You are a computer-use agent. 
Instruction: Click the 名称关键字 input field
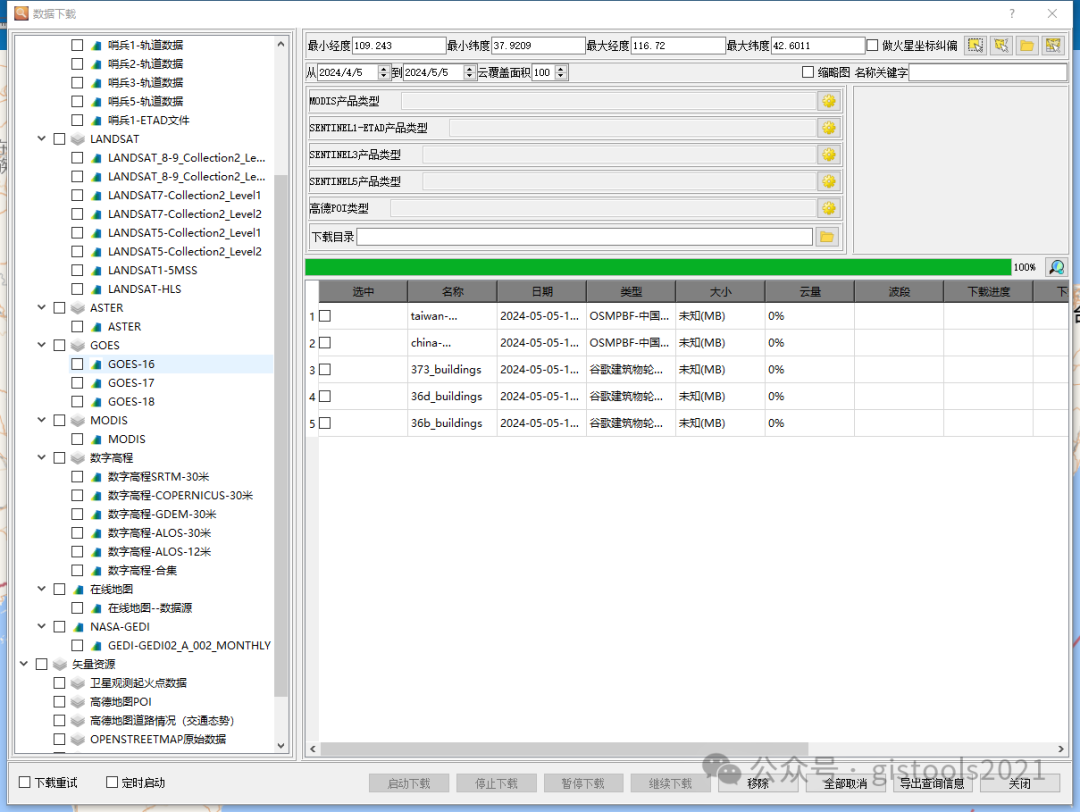point(988,72)
